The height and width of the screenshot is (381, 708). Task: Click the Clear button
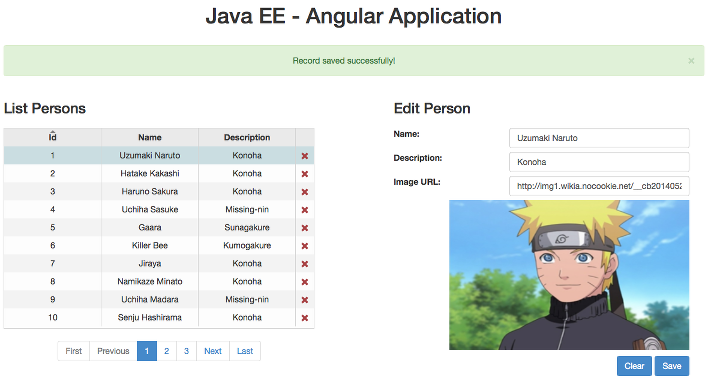(x=634, y=366)
